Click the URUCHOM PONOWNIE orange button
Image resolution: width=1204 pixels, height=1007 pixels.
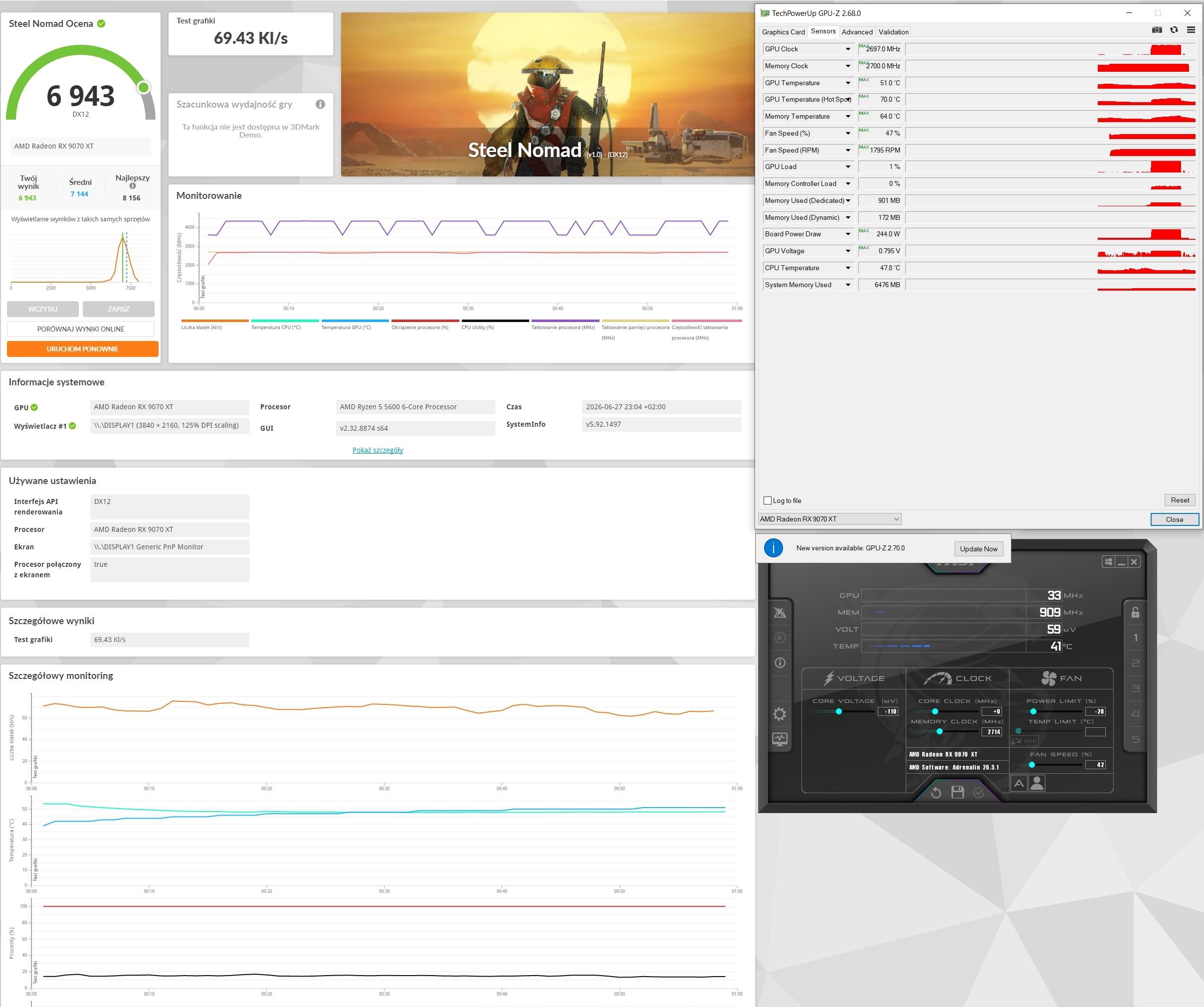click(x=83, y=349)
